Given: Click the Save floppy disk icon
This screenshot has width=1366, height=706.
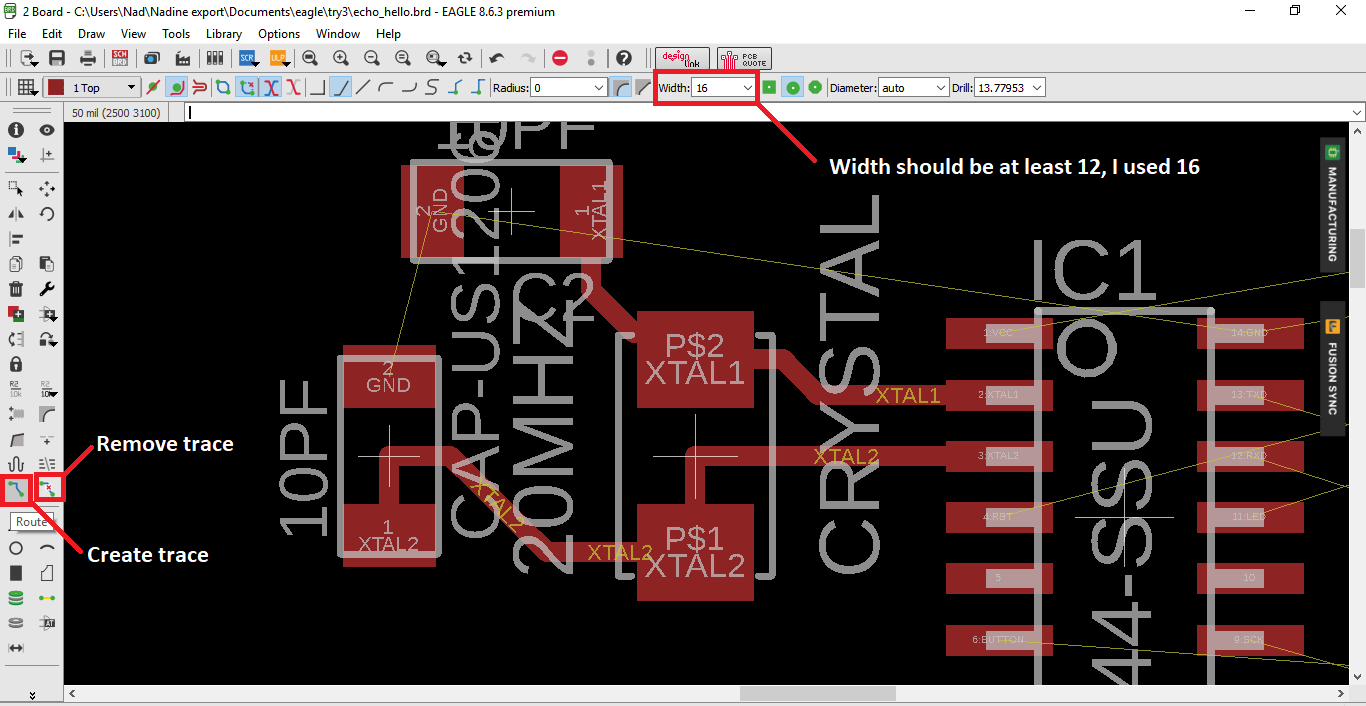Looking at the screenshot, I should coord(57,58).
